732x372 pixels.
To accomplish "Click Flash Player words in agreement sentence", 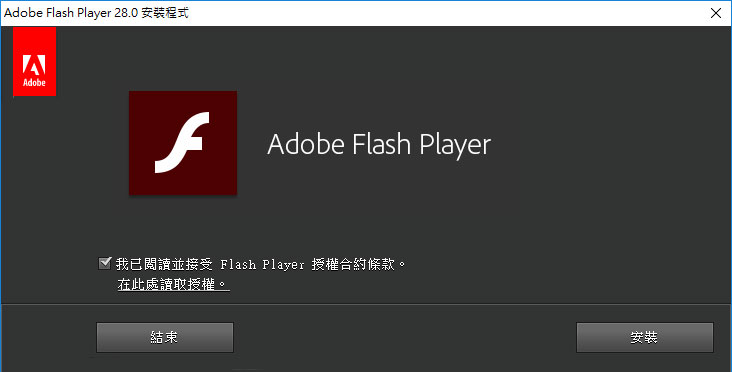I will 262,265.
